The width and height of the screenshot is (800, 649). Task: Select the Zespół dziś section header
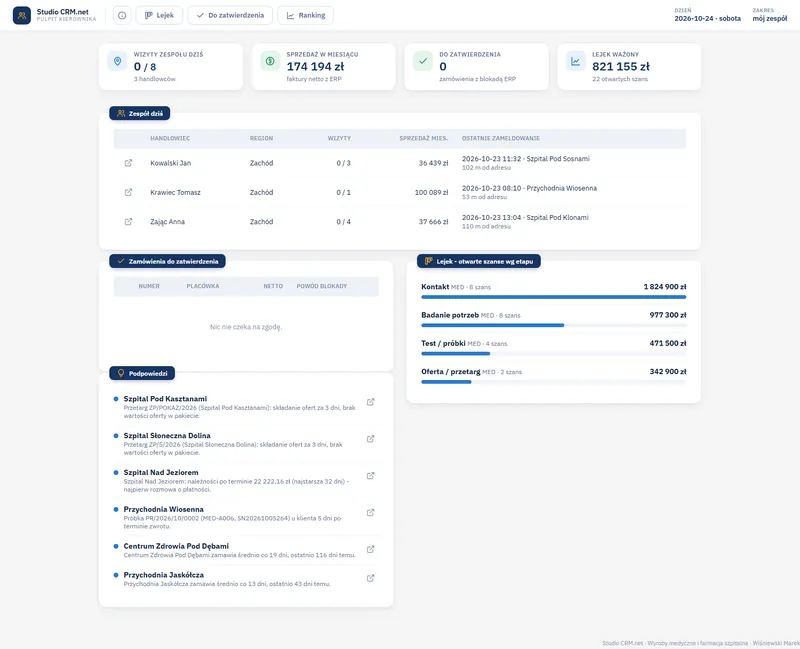(140, 113)
